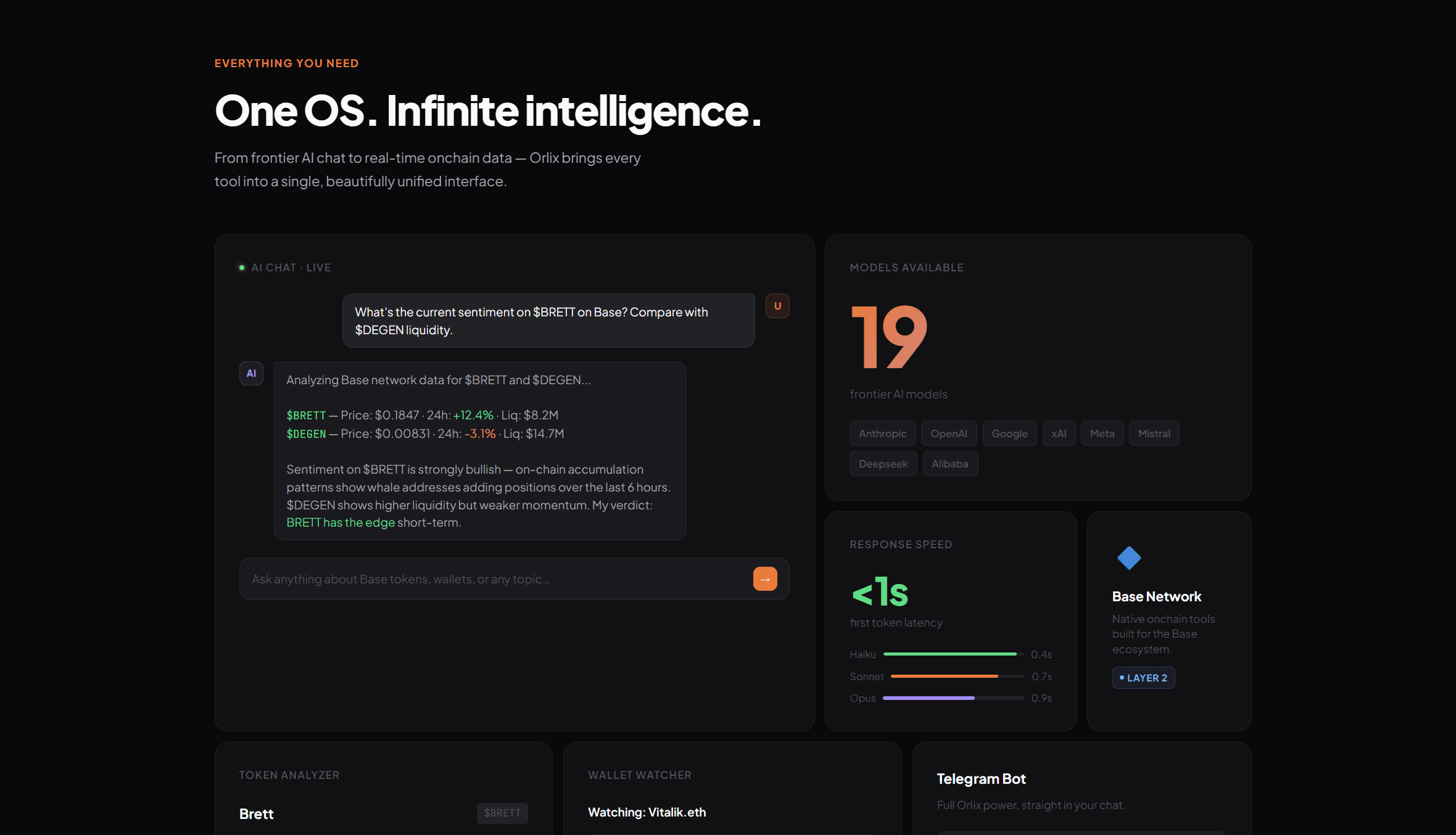Click the 'Sonnet' model label

click(866, 677)
